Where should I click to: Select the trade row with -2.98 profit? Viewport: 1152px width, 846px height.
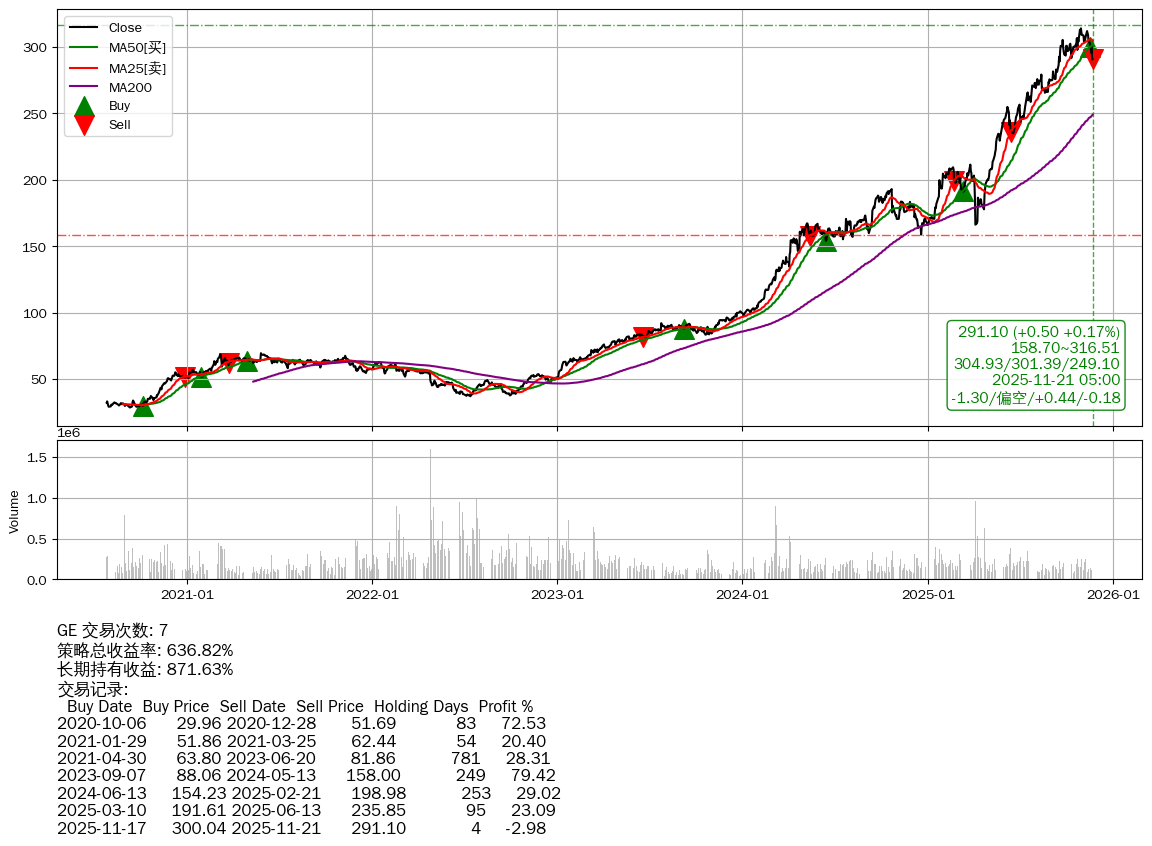click(x=301, y=828)
